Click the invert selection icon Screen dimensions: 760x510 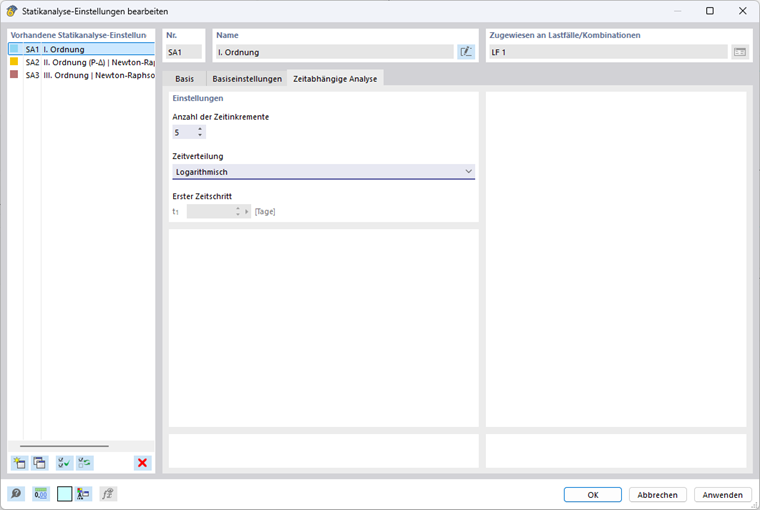tap(85, 463)
